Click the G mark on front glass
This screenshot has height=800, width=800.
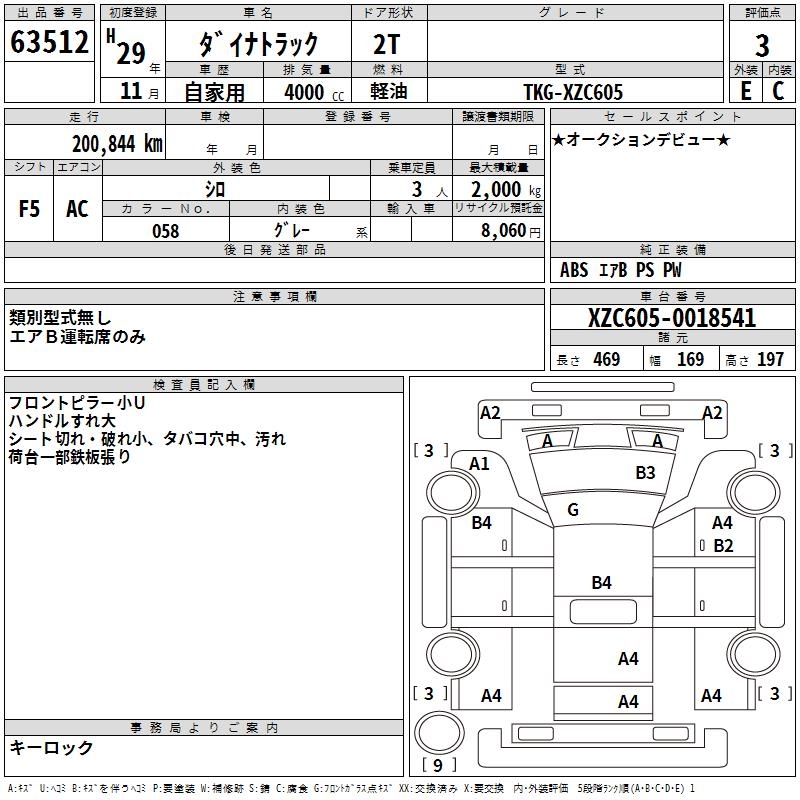572,509
